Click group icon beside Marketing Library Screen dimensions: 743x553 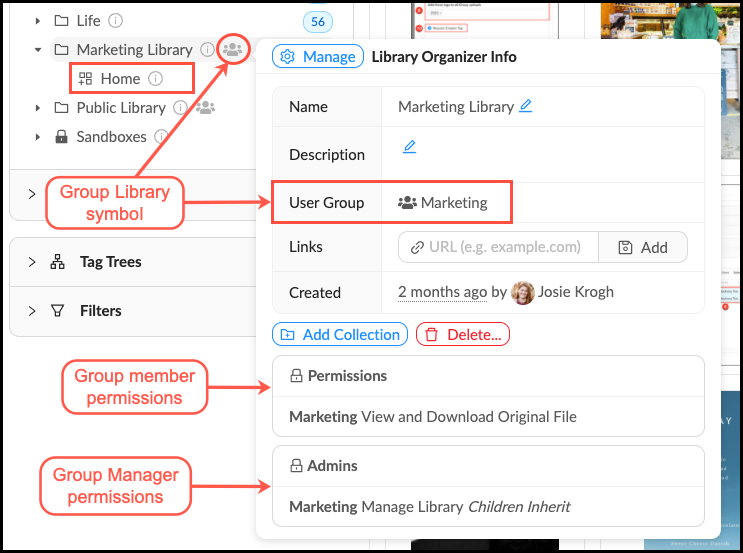point(233,49)
